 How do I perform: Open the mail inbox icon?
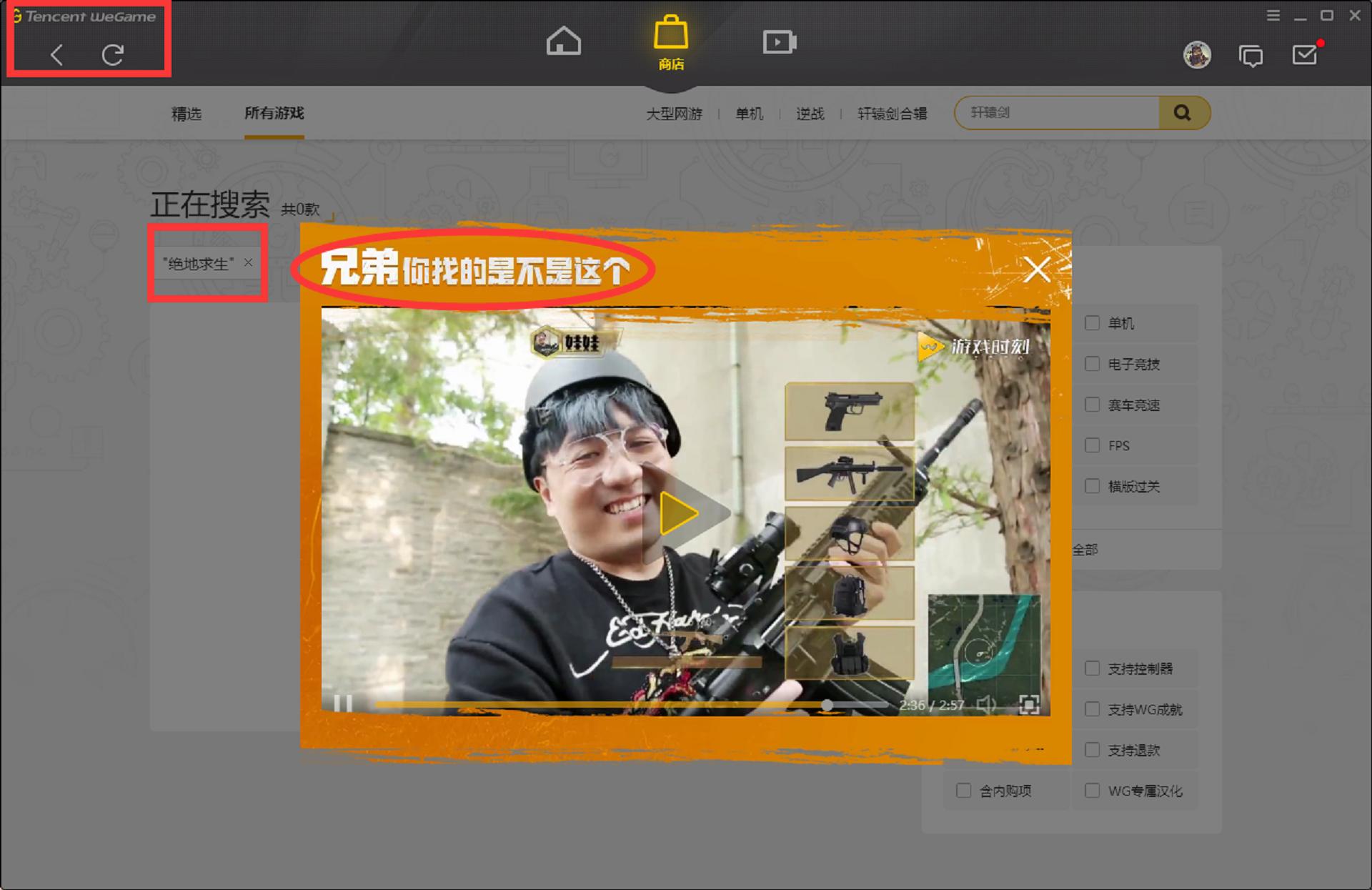click(1305, 55)
